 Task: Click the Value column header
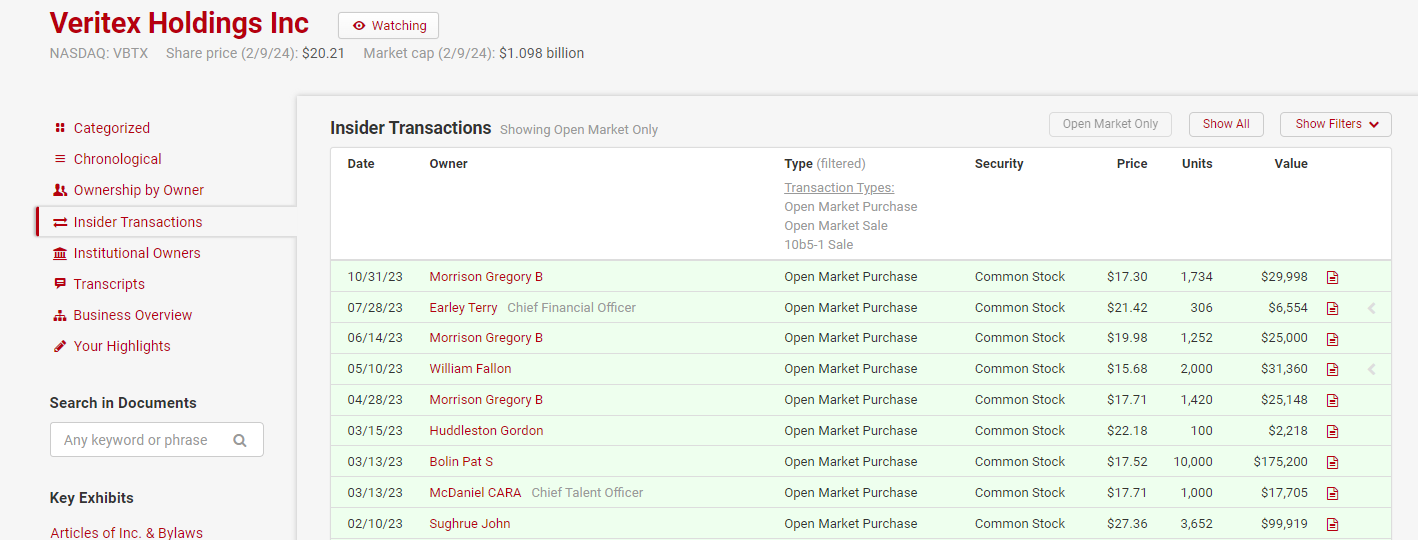[1291, 164]
